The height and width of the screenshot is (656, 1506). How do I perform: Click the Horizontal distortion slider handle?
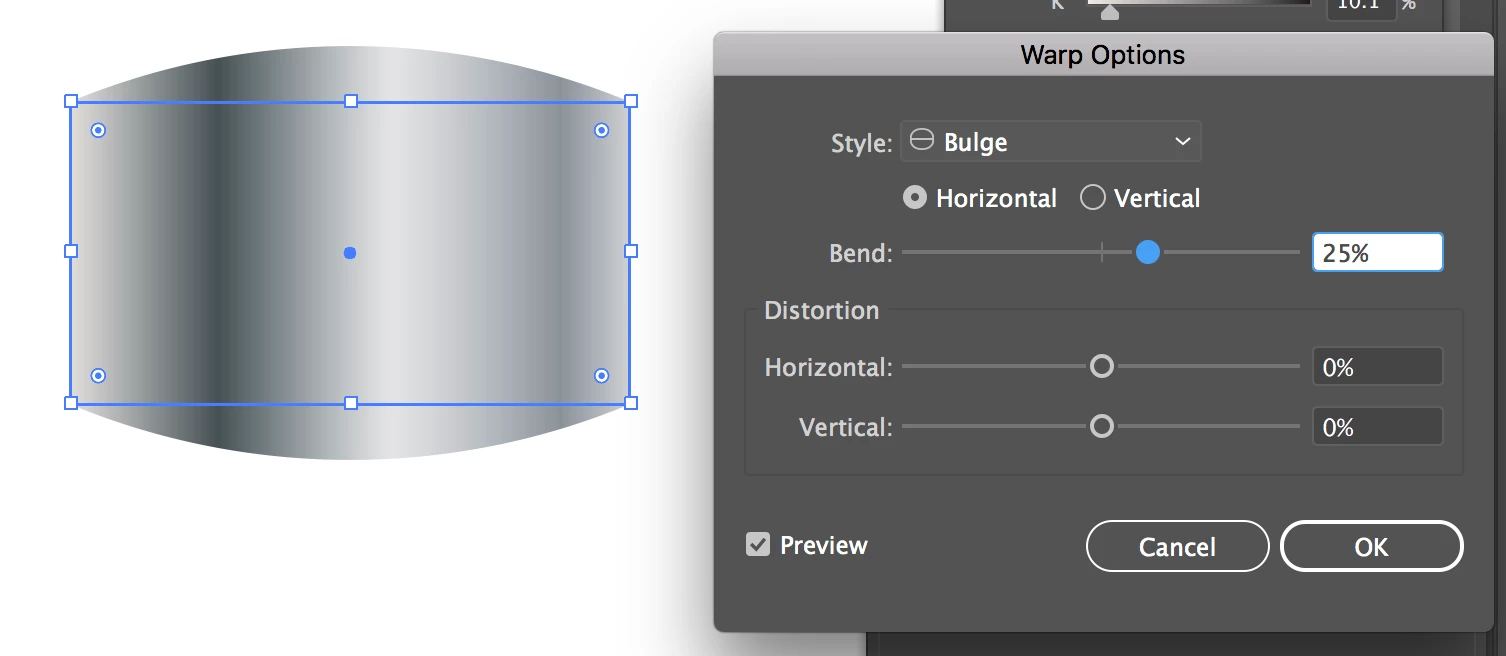point(1101,367)
